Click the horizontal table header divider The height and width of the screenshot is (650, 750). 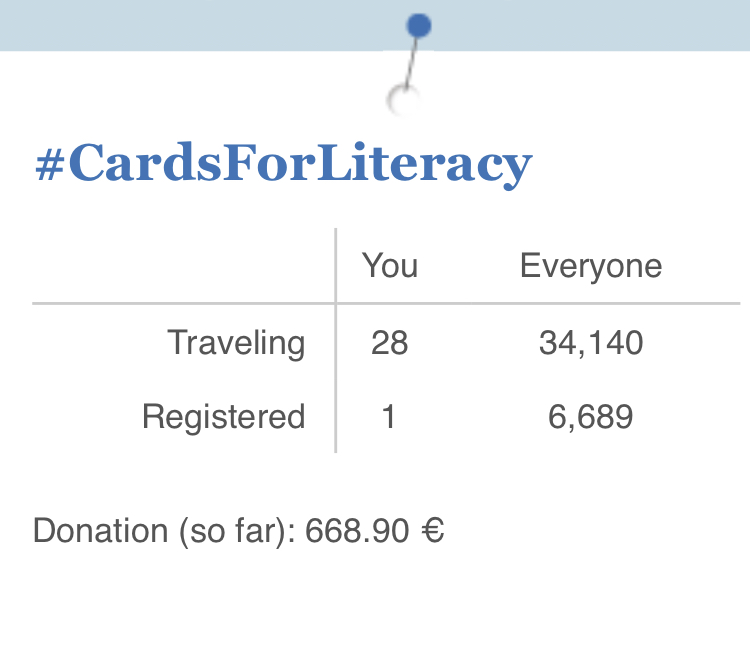tap(386, 303)
